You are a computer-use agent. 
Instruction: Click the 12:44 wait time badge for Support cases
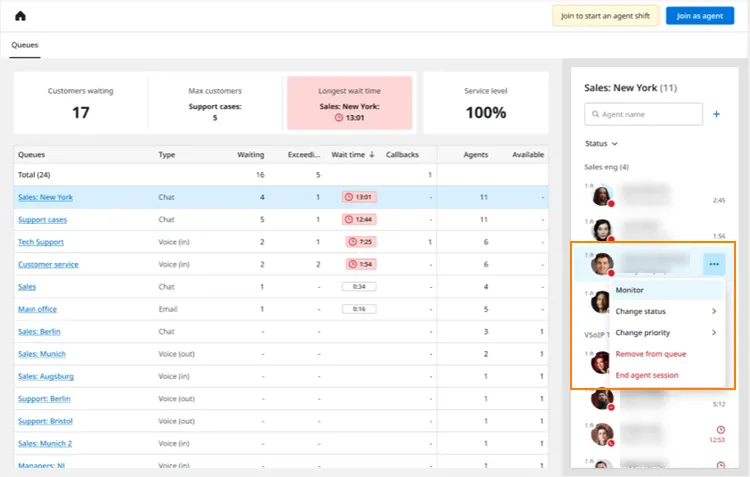[359, 220]
